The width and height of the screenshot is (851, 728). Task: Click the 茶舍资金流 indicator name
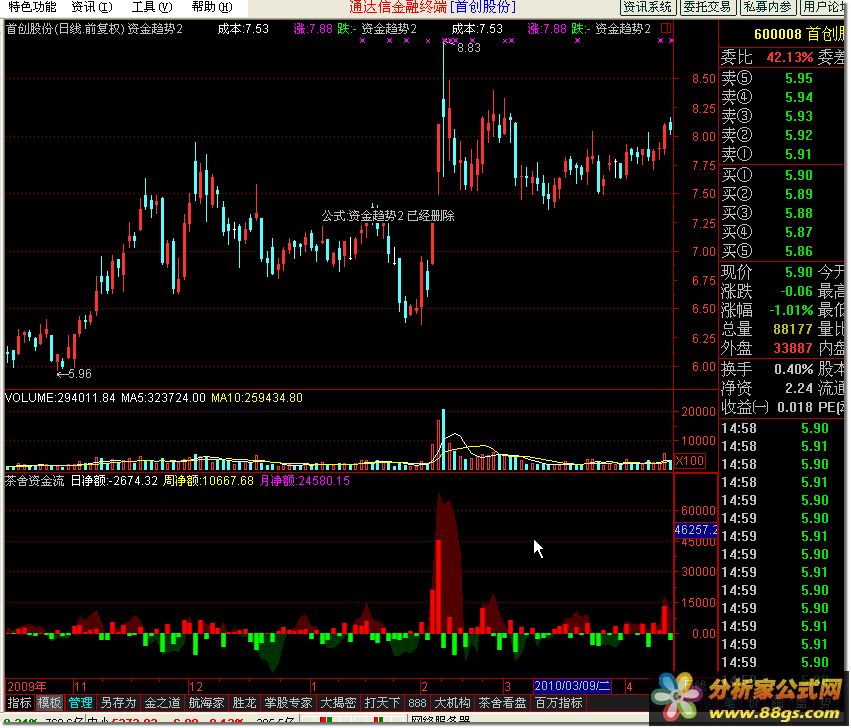coord(35,480)
